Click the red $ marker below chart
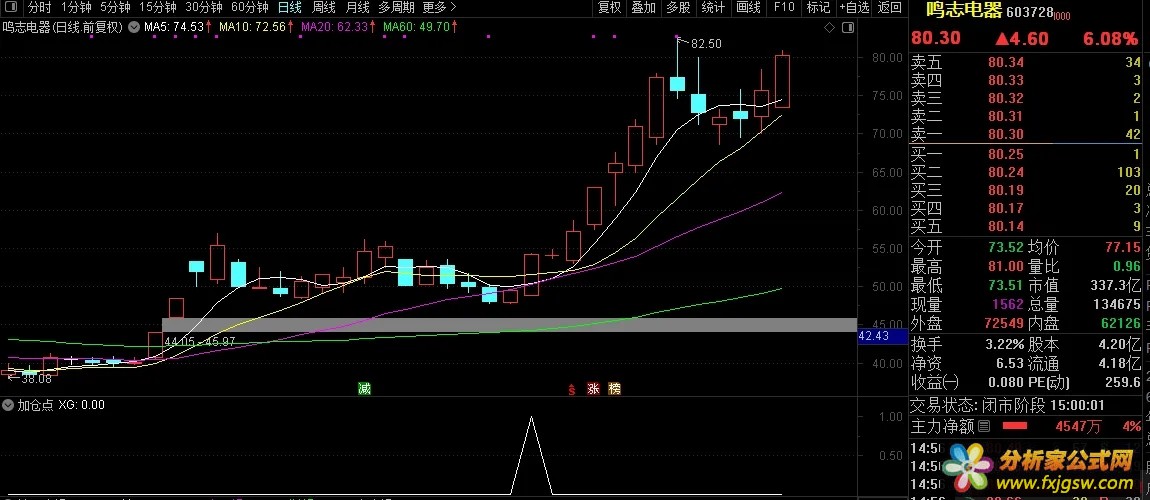The width and height of the screenshot is (1150, 500). pyautogui.click(x=571, y=389)
